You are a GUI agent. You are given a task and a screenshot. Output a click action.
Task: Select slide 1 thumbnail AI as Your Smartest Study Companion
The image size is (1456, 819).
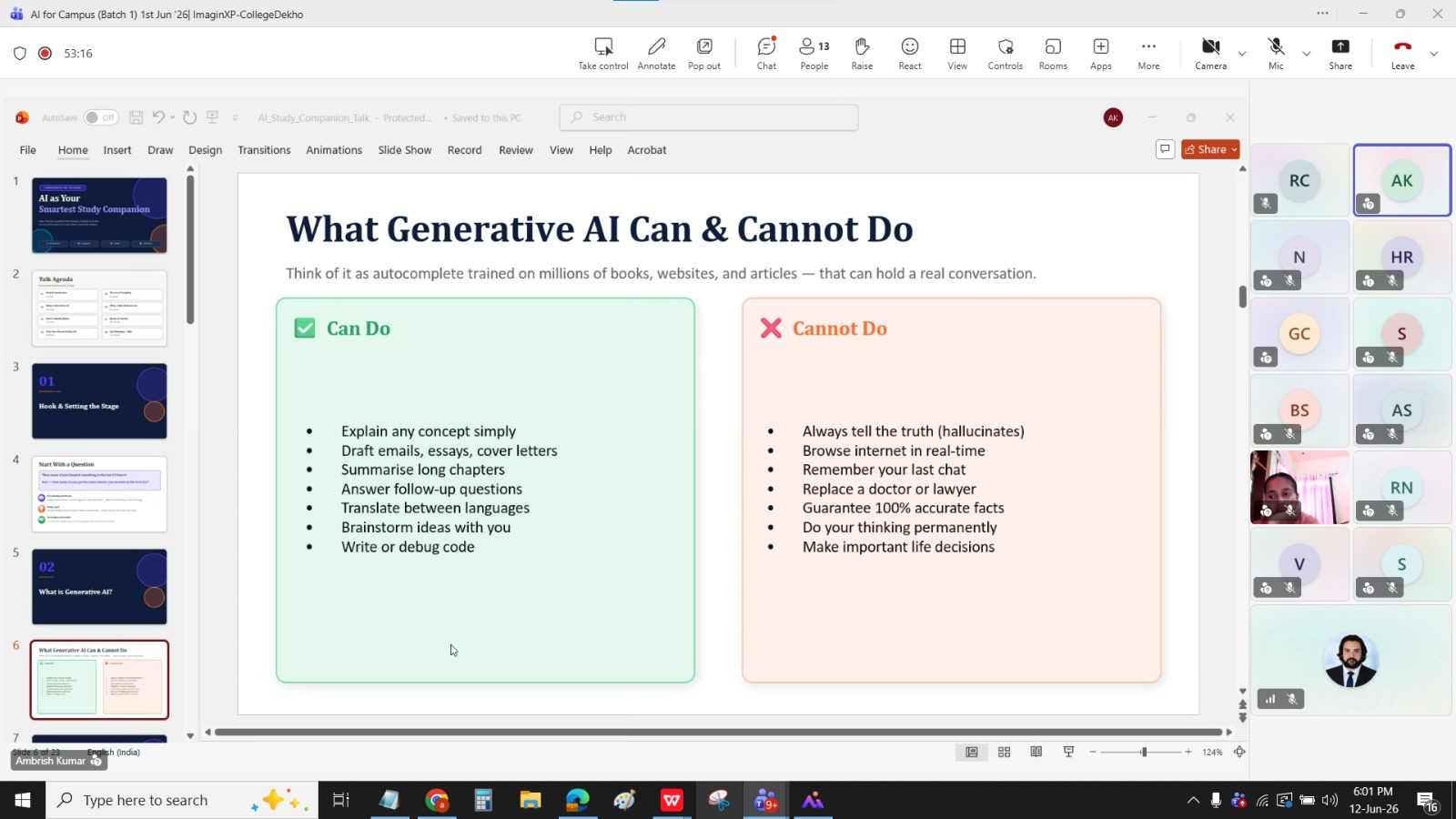(99, 216)
